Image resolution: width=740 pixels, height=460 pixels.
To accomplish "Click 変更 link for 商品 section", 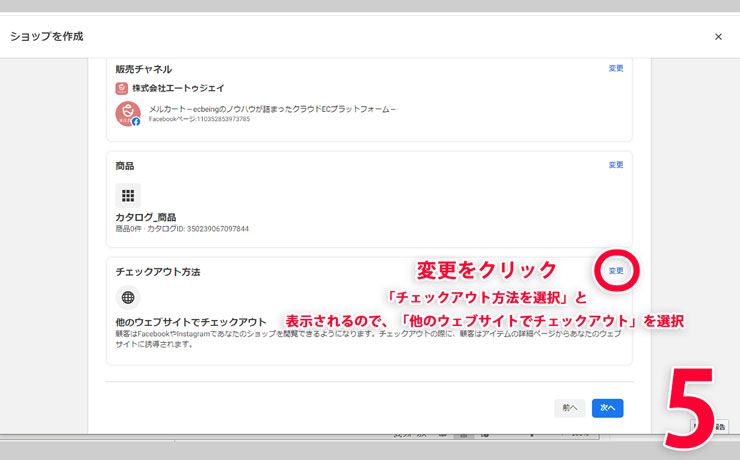I will click(x=616, y=165).
